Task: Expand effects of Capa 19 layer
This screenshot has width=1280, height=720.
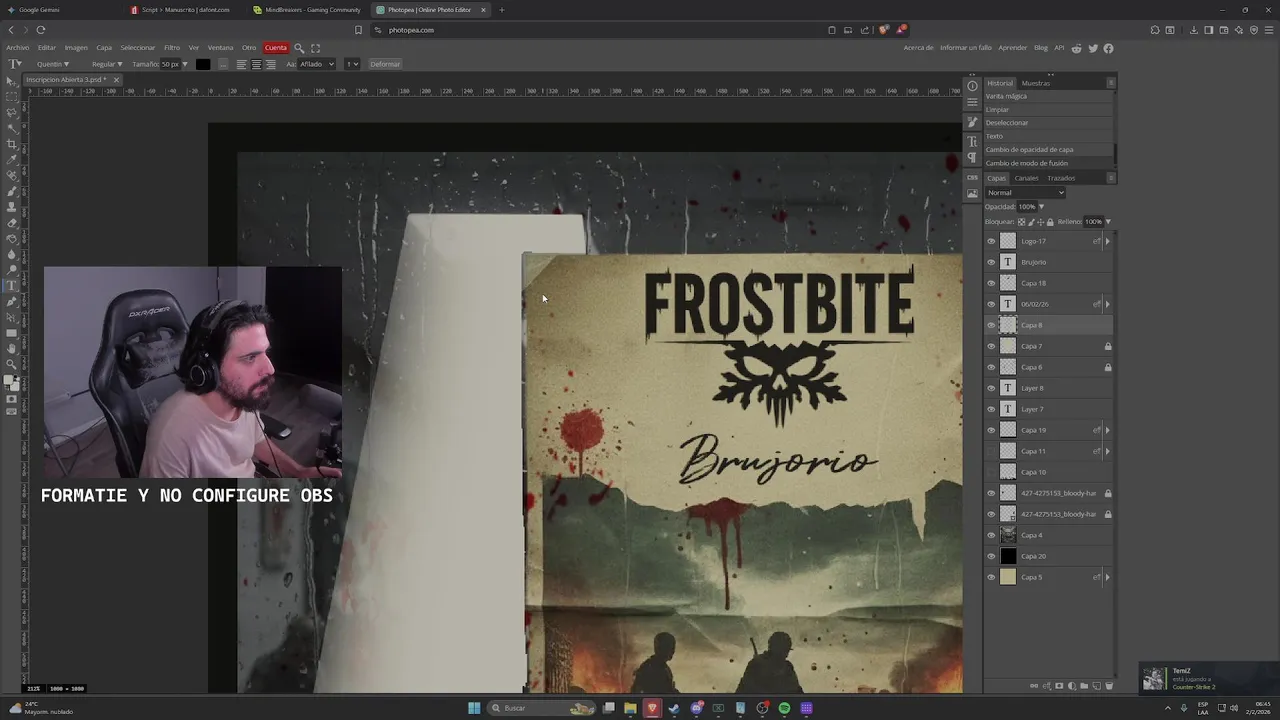Action: (1107, 430)
